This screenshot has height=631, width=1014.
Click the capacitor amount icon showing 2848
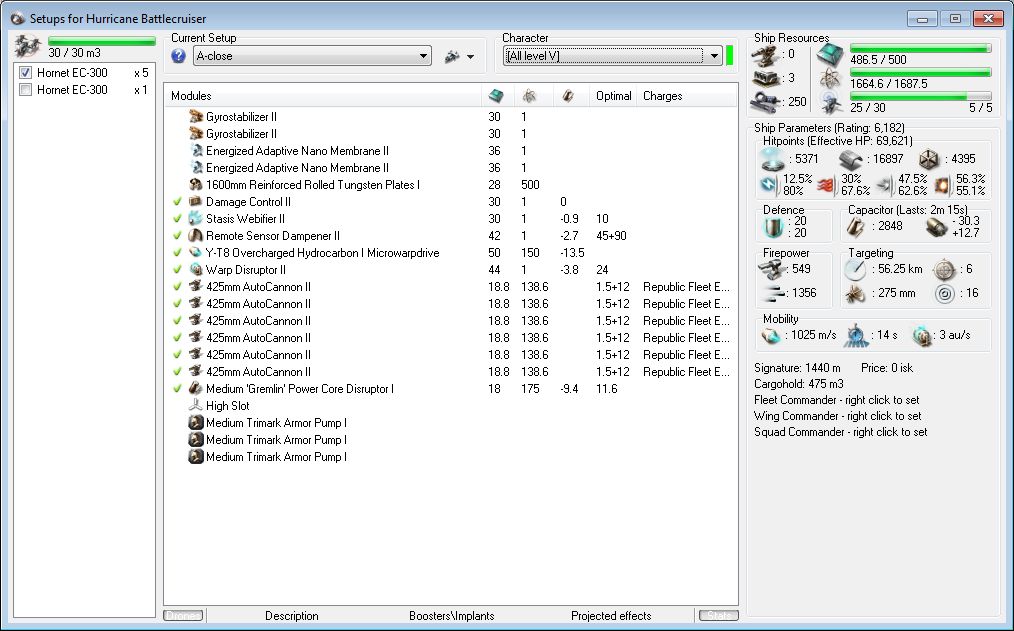point(856,226)
